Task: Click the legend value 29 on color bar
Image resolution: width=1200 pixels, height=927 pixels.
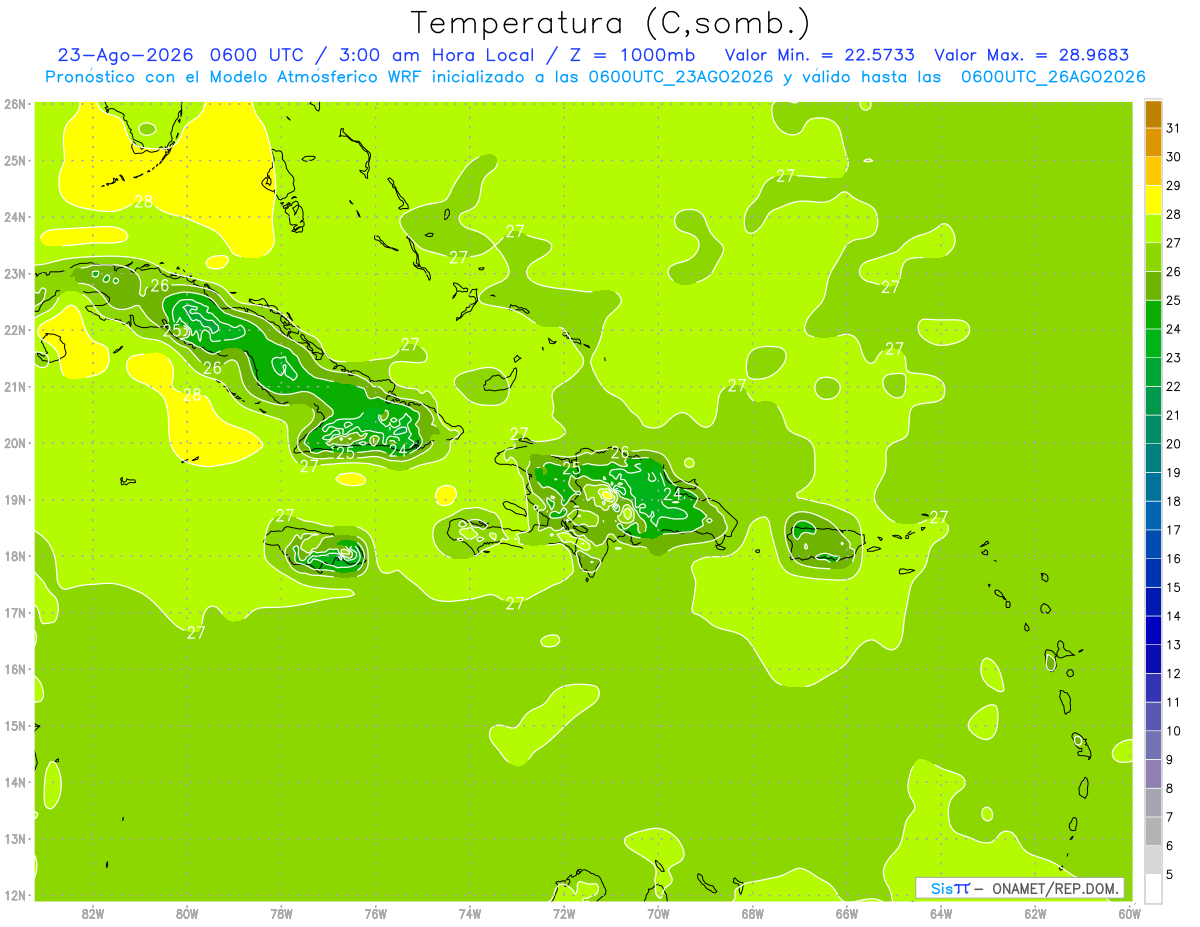Action: click(x=1173, y=186)
